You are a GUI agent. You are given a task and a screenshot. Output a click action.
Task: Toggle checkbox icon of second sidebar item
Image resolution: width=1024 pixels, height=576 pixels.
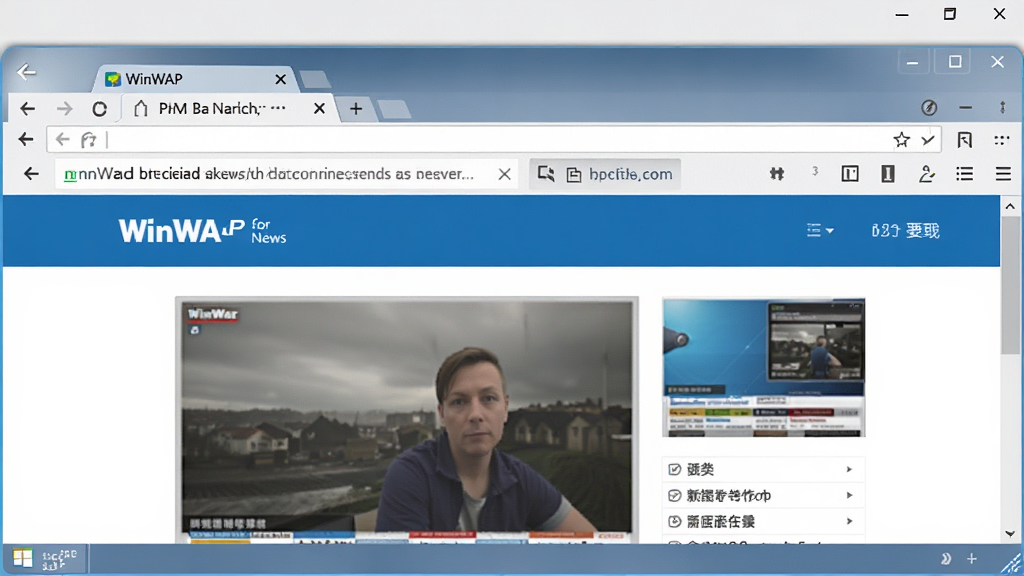click(675, 496)
